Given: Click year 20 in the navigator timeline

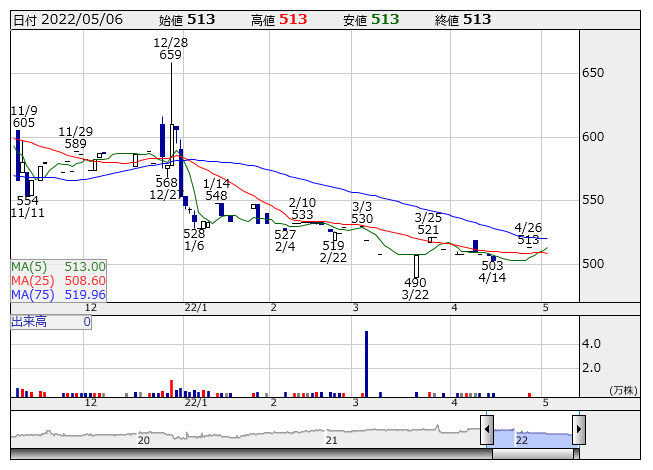Looking at the screenshot, I should click(143, 440).
